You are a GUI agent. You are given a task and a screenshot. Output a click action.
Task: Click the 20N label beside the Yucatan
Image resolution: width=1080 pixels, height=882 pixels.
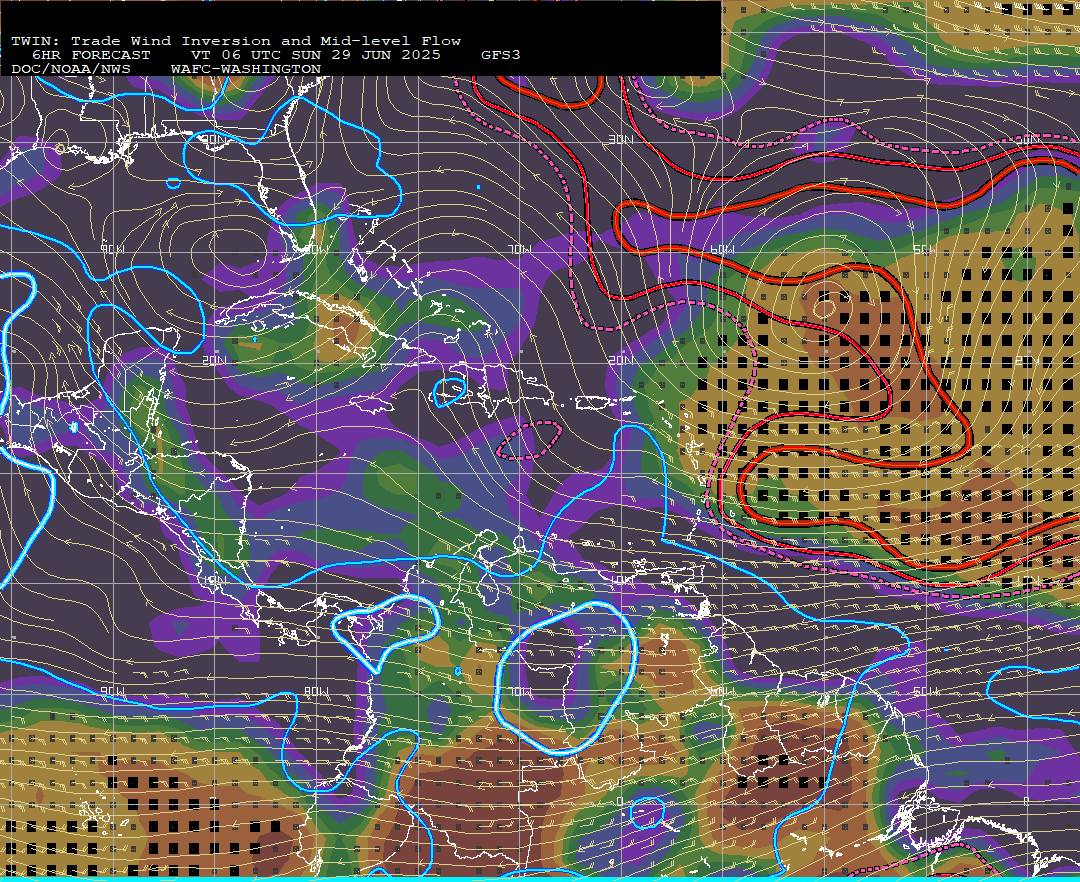click(214, 360)
